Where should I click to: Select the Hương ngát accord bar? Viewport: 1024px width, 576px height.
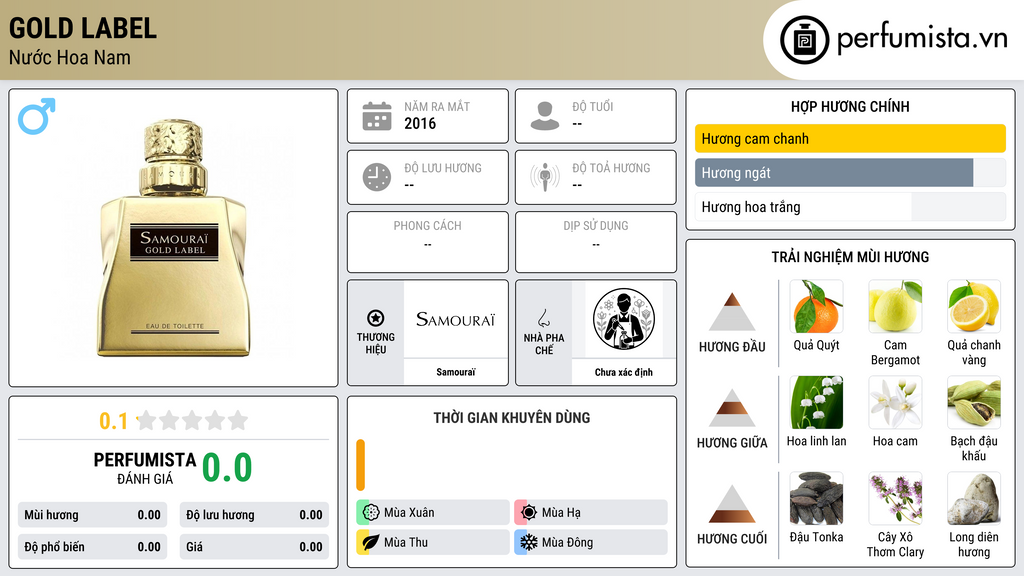[850, 173]
